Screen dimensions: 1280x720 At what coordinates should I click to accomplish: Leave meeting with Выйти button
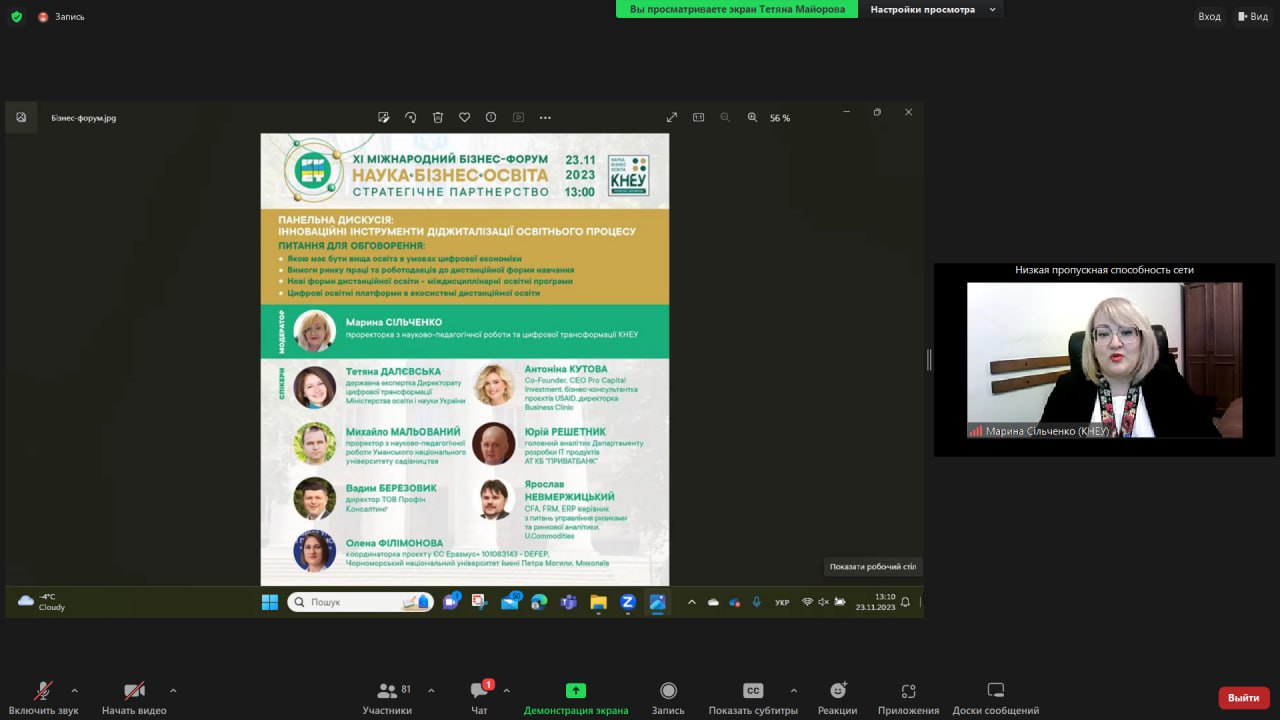coord(1244,697)
